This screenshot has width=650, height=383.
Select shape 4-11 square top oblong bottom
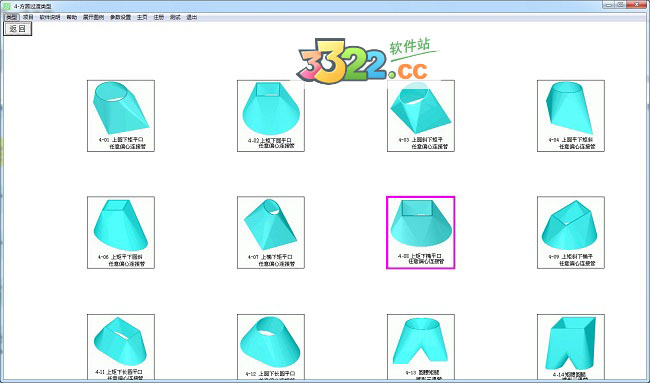(121, 347)
